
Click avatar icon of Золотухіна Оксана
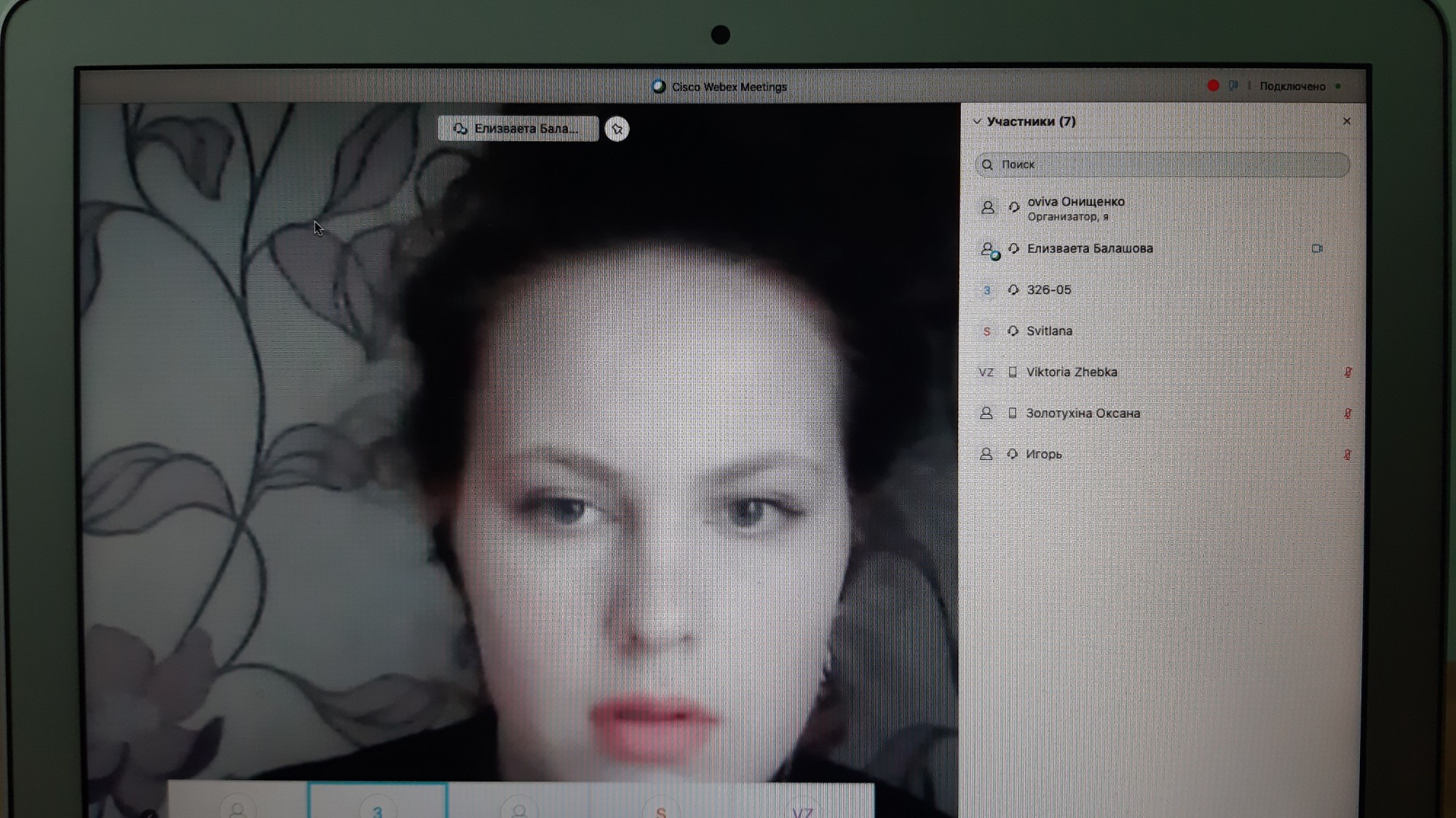point(986,413)
